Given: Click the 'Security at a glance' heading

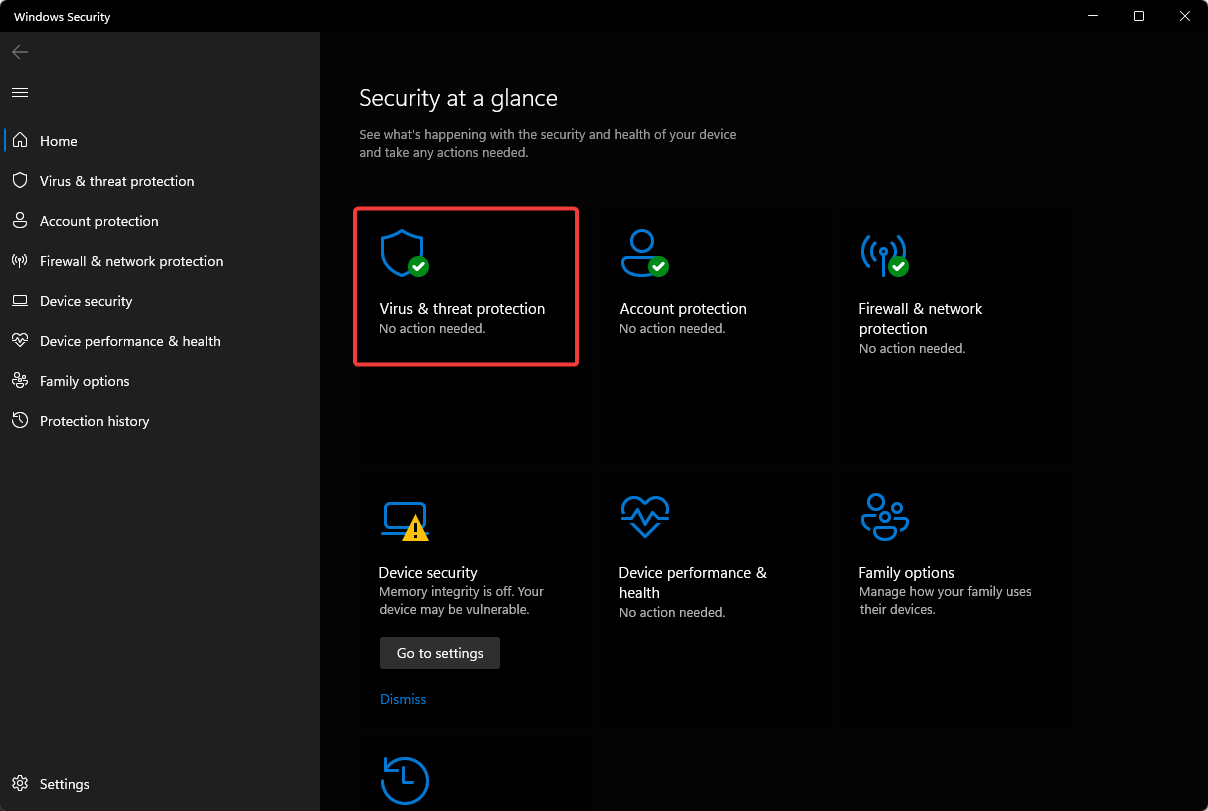Looking at the screenshot, I should click(x=458, y=98).
